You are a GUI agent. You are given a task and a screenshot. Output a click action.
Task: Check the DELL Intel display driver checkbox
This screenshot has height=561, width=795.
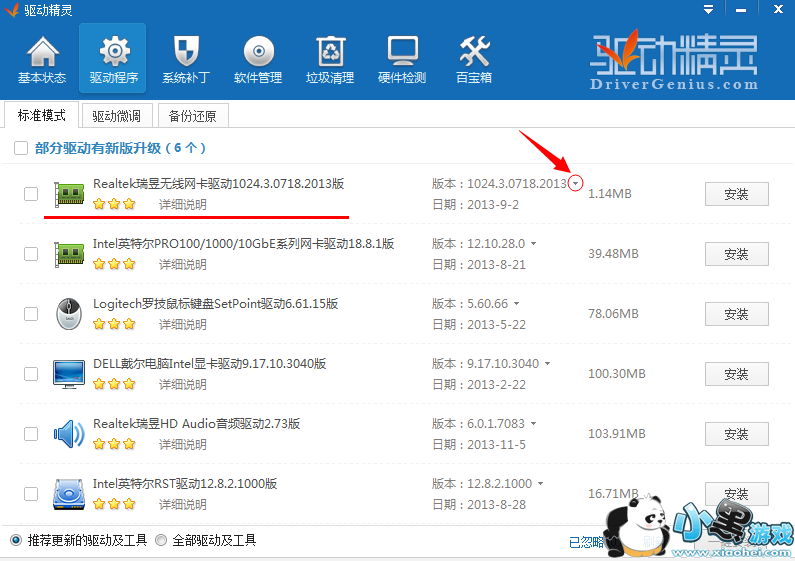tap(31, 374)
